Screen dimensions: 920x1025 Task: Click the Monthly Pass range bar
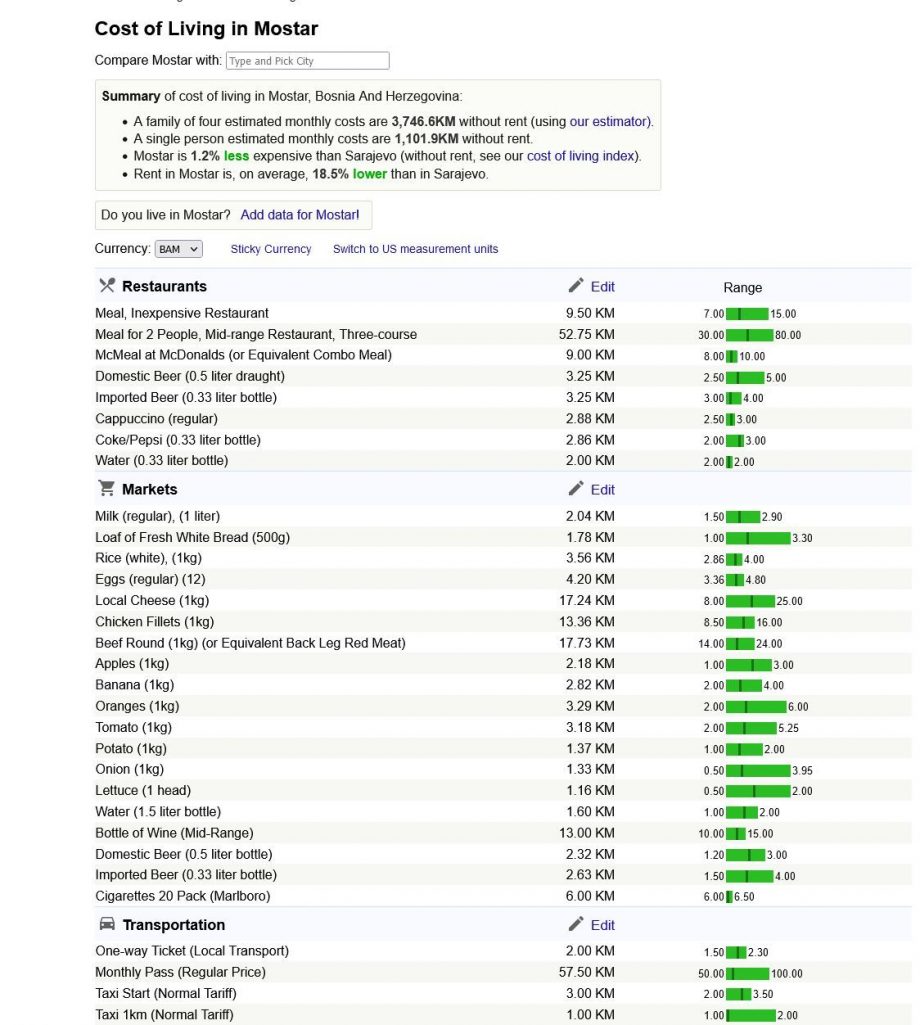pos(747,973)
